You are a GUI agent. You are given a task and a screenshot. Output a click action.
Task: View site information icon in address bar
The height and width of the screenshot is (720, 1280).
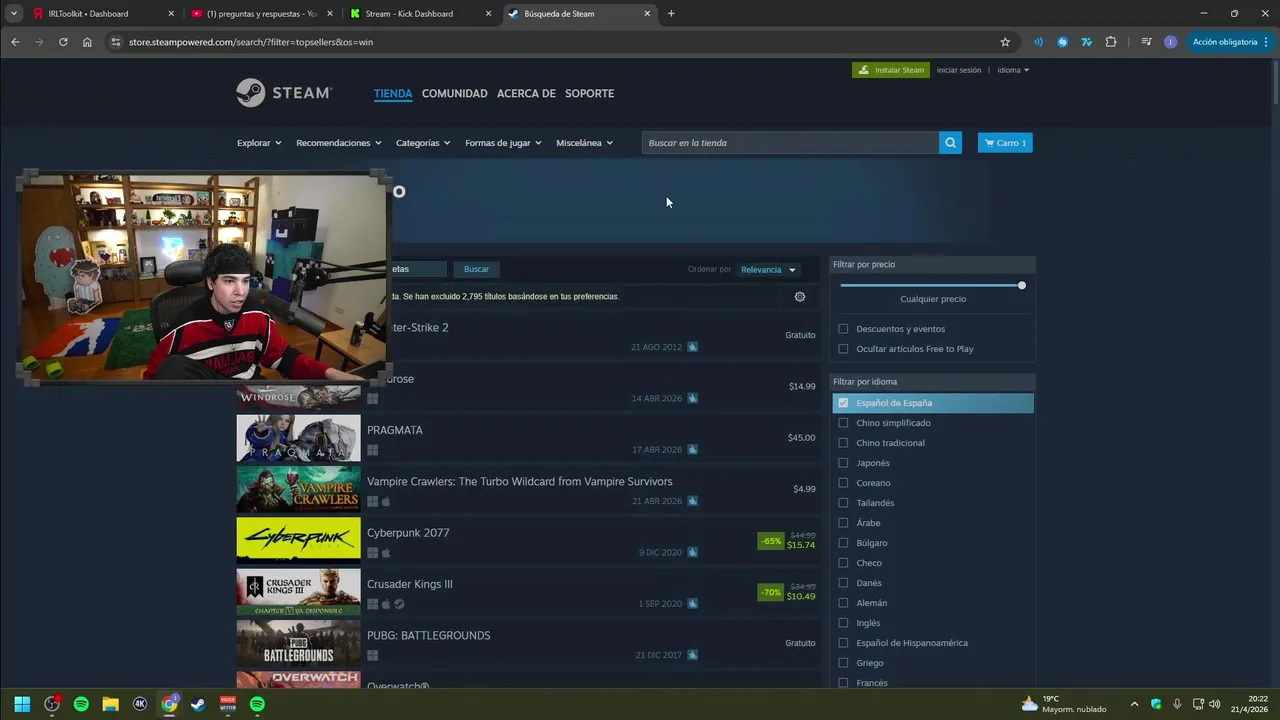[x=115, y=42]
